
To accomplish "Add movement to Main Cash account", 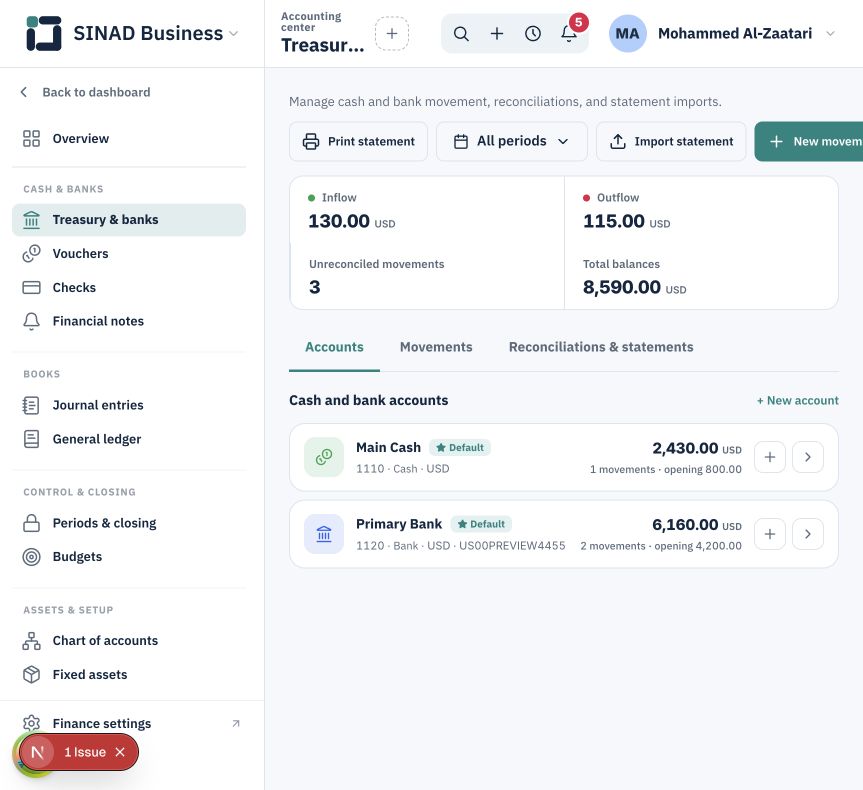I will pos(769,457).
